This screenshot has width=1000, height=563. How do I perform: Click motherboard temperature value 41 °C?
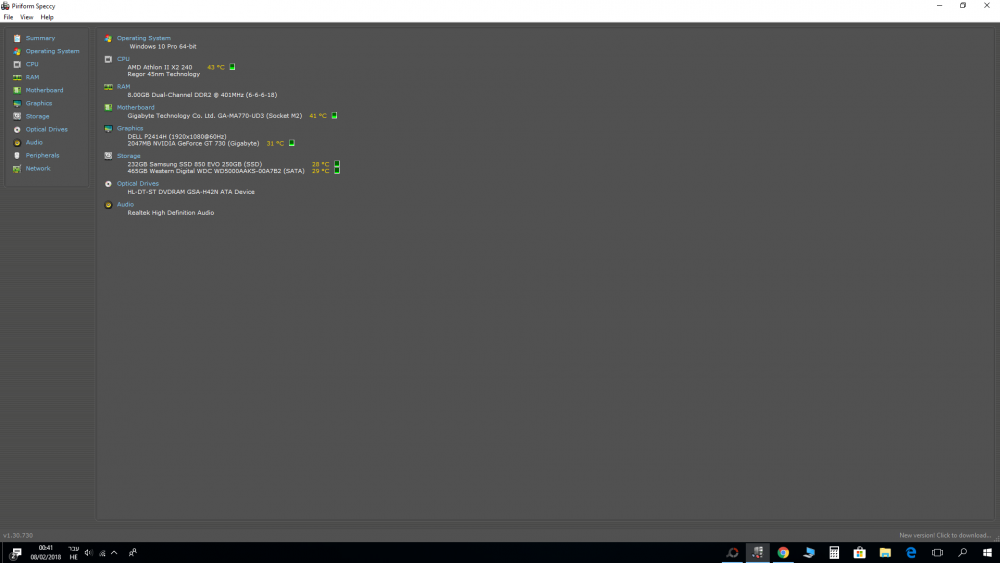pyautogui.click(x=318, y=116)
